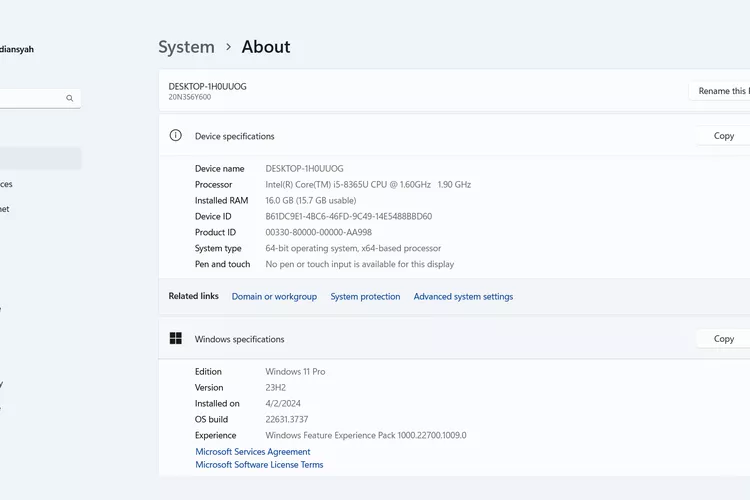This screenshot has width=750, height=500.
Task: Click the Processor label
Action: [213, 185]
